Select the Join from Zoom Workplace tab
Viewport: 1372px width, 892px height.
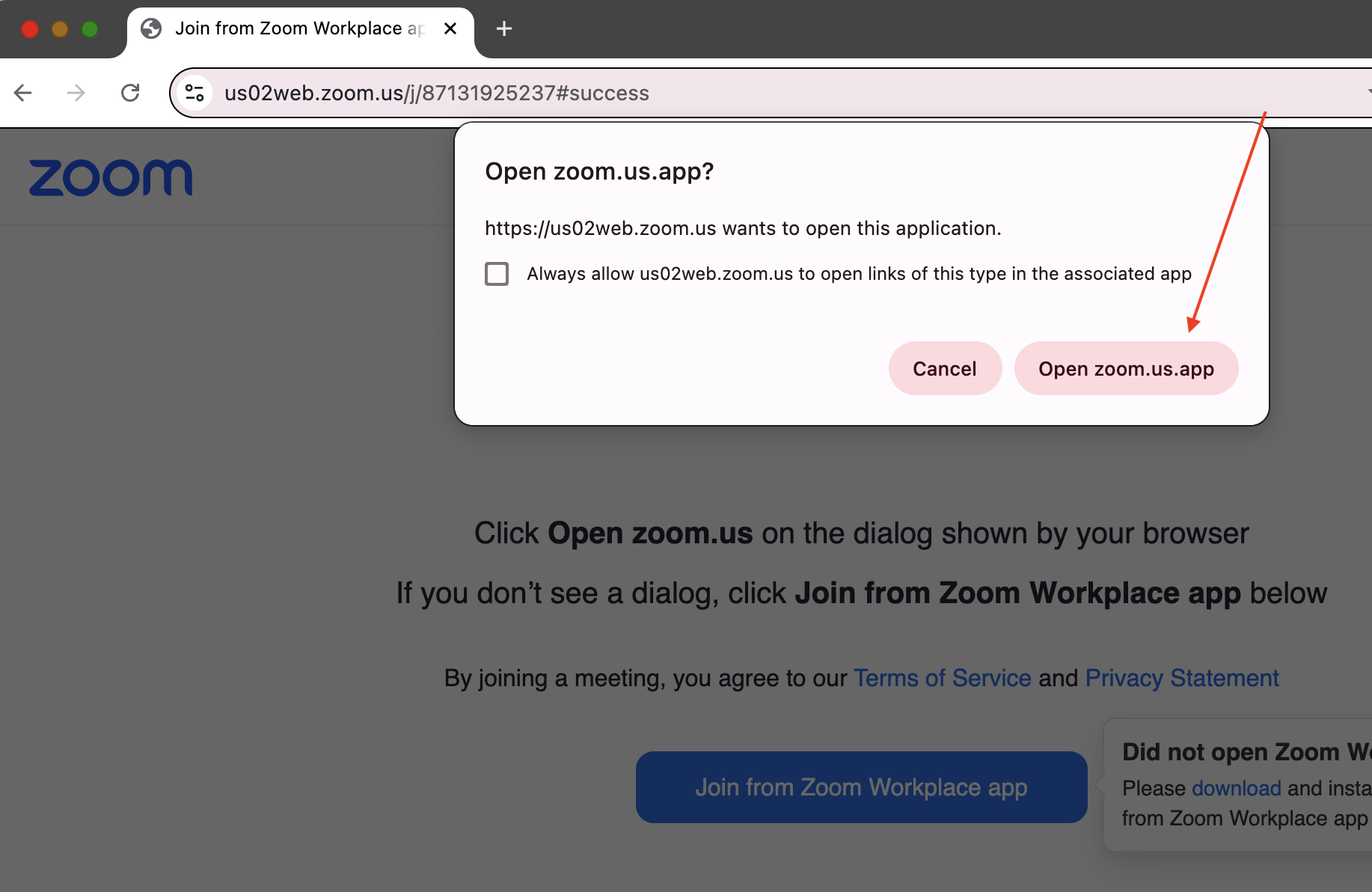pos(299,28)
